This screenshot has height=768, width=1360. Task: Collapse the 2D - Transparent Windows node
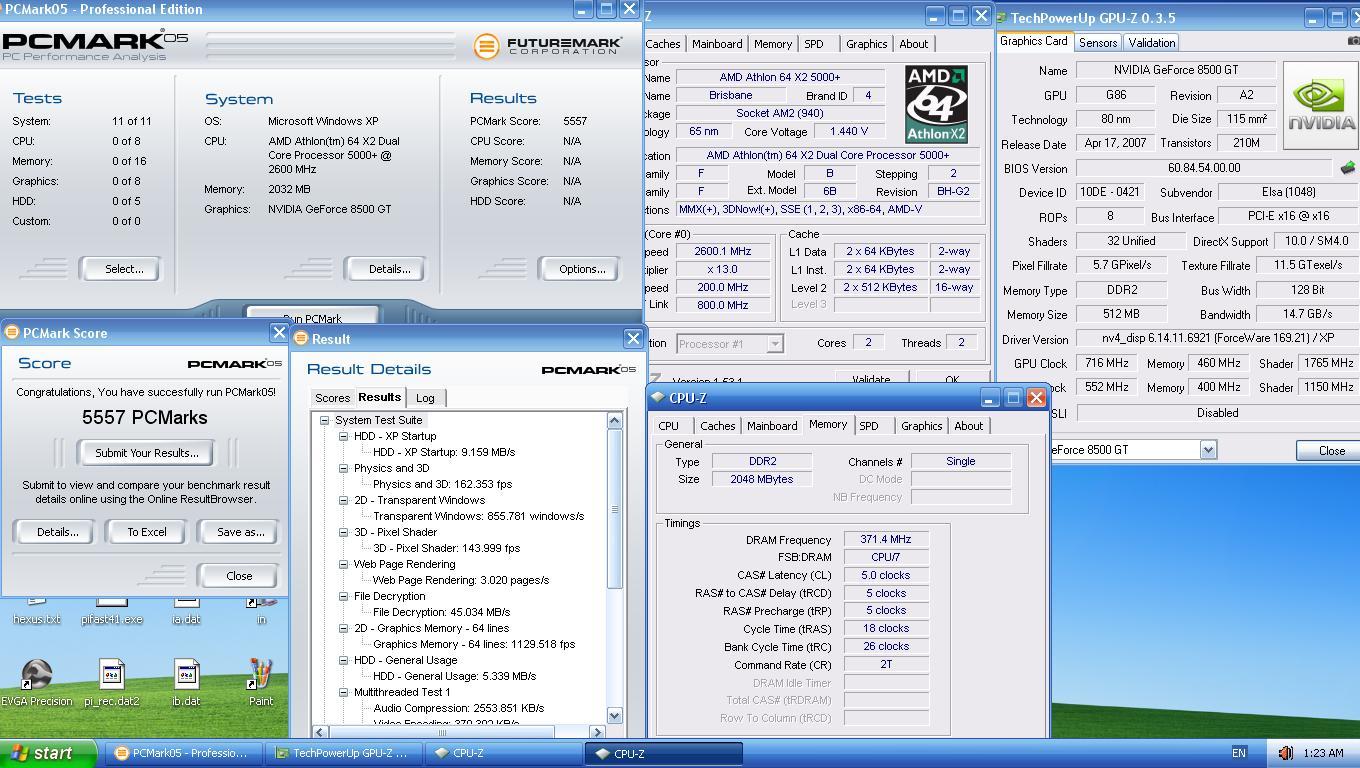343,500
